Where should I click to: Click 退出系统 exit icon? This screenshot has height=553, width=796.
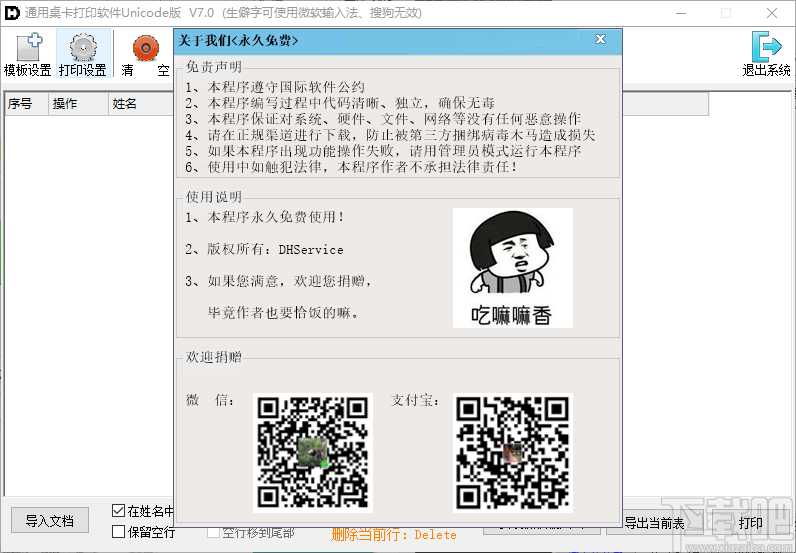(x=766, y=54)
